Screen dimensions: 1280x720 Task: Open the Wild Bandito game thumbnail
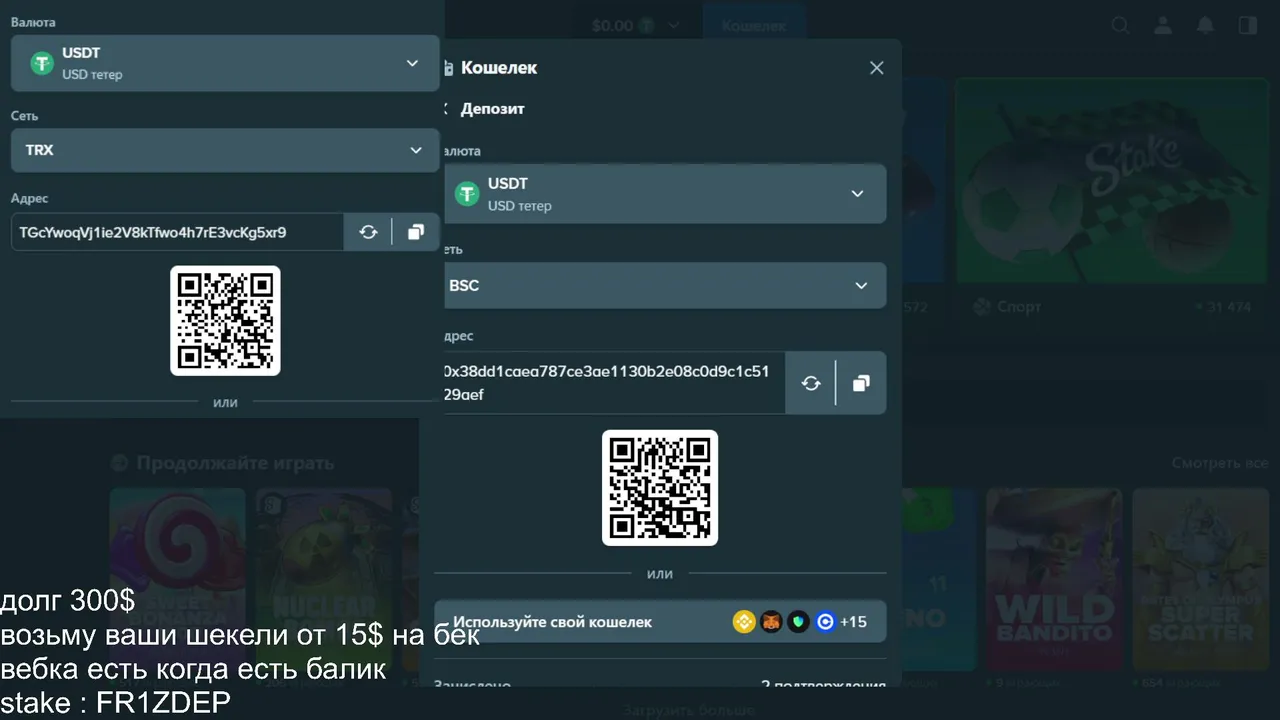click(1054, 580)
